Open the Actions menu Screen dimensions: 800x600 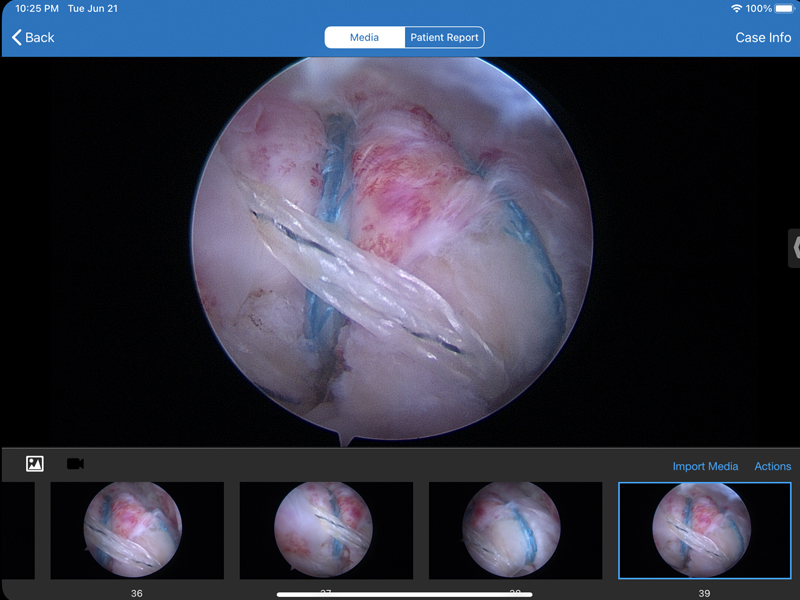[772, 466]
